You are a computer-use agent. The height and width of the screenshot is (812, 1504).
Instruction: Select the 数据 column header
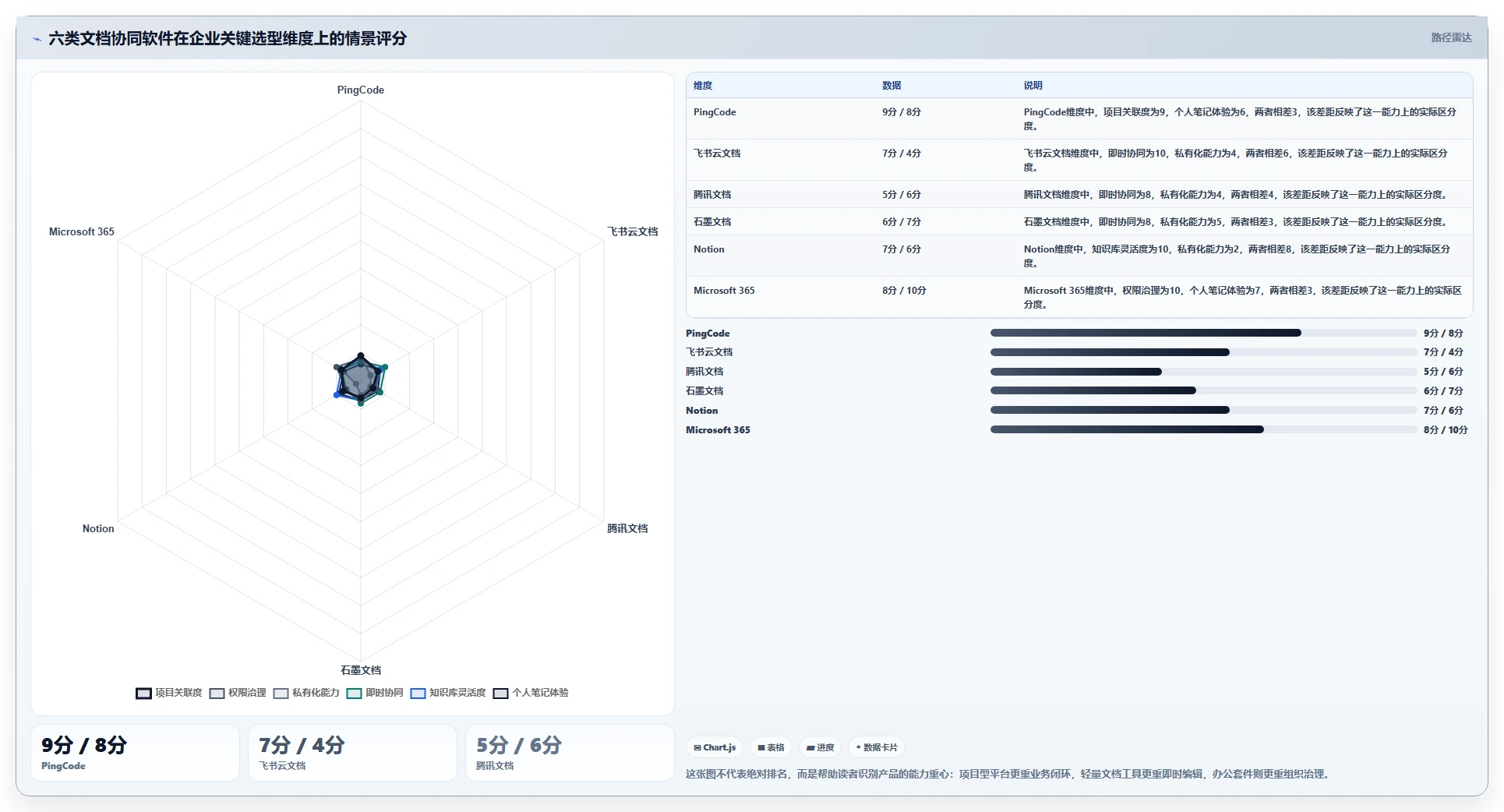click(891, 86)
